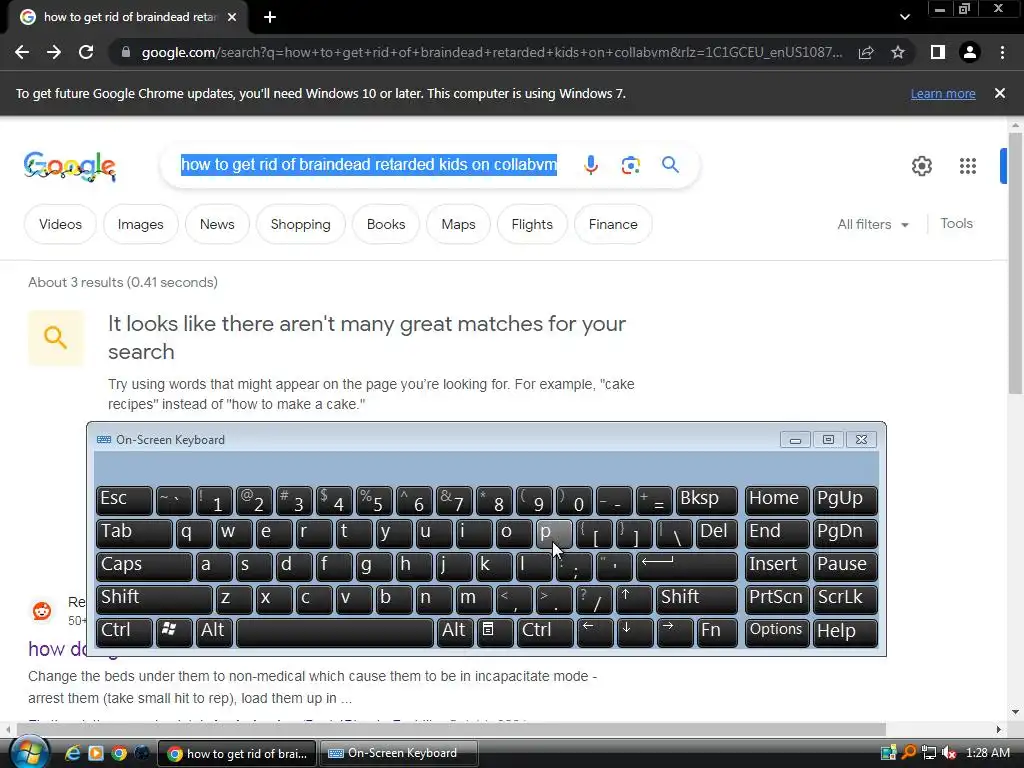Open the Chrome side panel icon

(x=938, y=52)
